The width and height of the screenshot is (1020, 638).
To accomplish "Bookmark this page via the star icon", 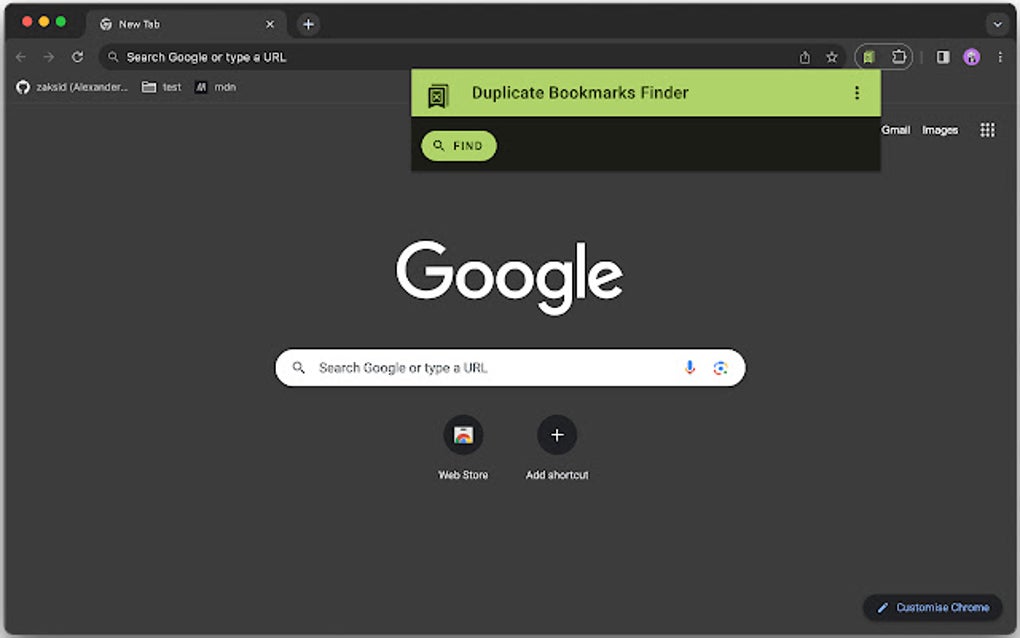I will 831,57.
